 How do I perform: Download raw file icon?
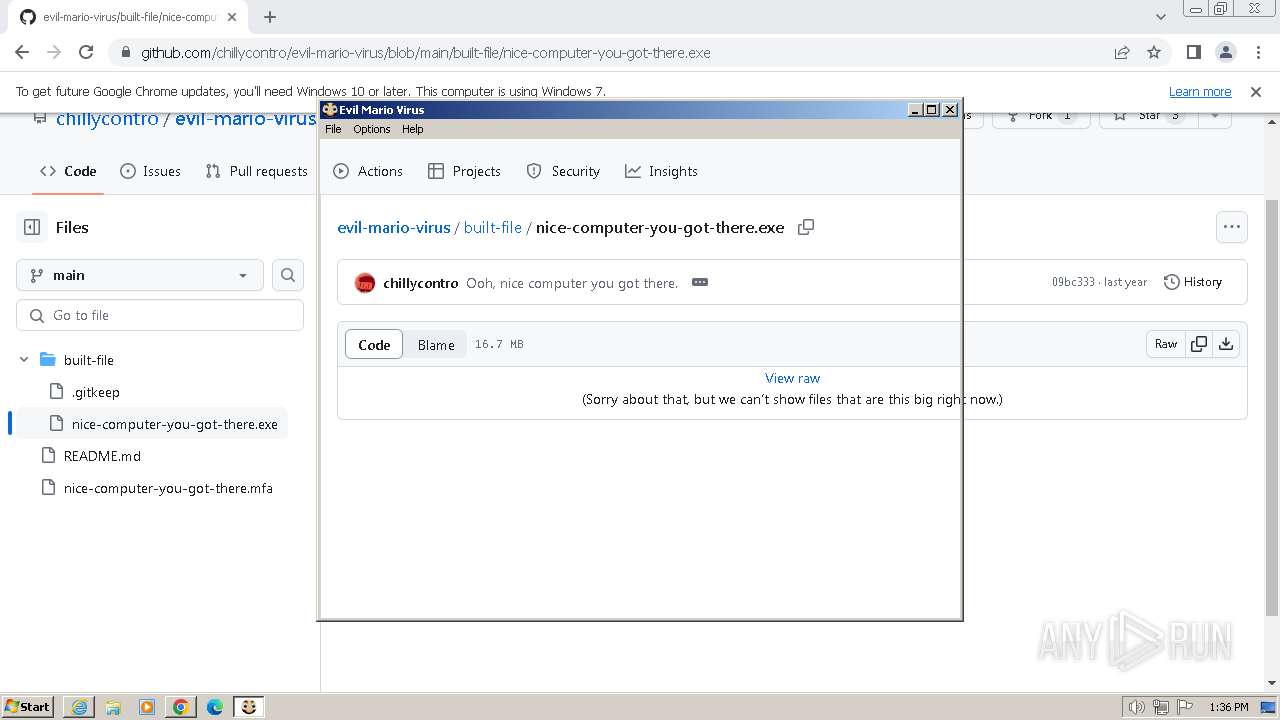tap(1226, 344)
